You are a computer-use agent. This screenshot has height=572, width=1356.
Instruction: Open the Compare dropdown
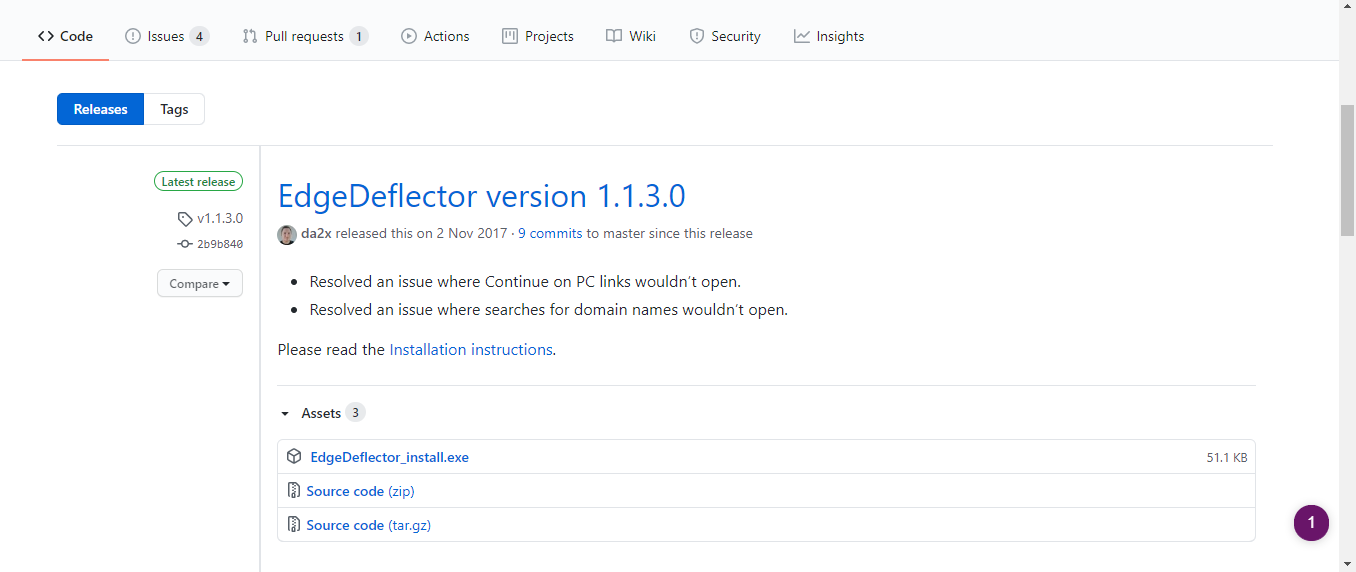[x=200, y=283]
